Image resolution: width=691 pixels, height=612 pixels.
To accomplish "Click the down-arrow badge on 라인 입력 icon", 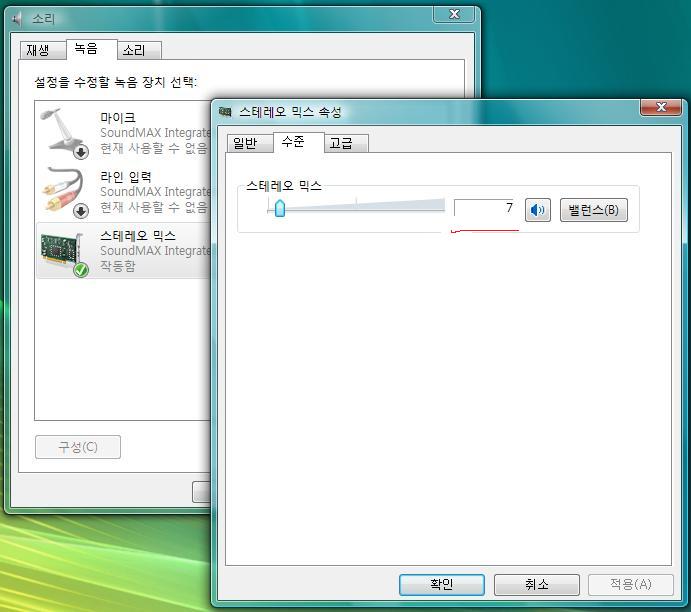I will (81, 211).
